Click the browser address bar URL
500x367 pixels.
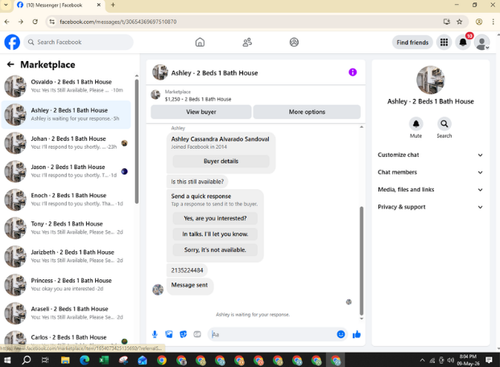click(x=118, y=22)
